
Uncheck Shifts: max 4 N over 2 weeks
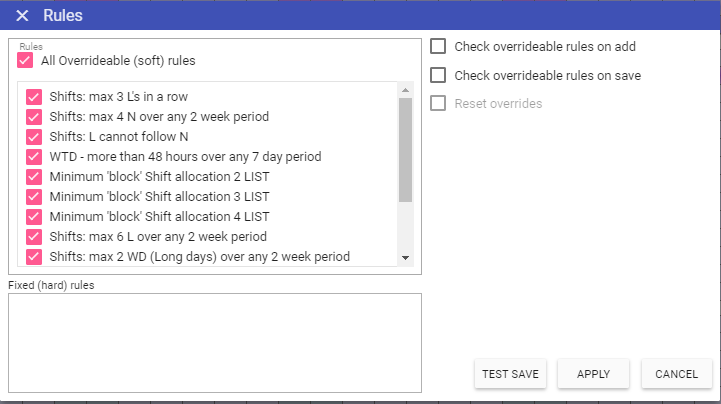[34, 117]
